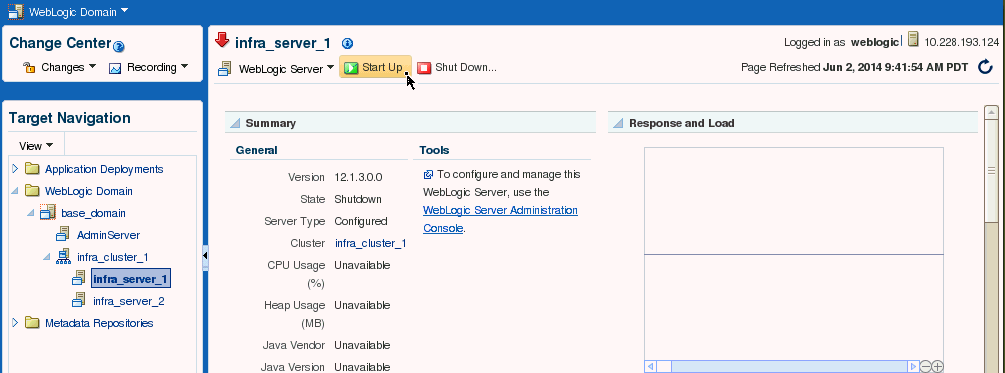Click the infra_server_1 tree server icon
1005x373 pixels.
(x=79, y=278)
